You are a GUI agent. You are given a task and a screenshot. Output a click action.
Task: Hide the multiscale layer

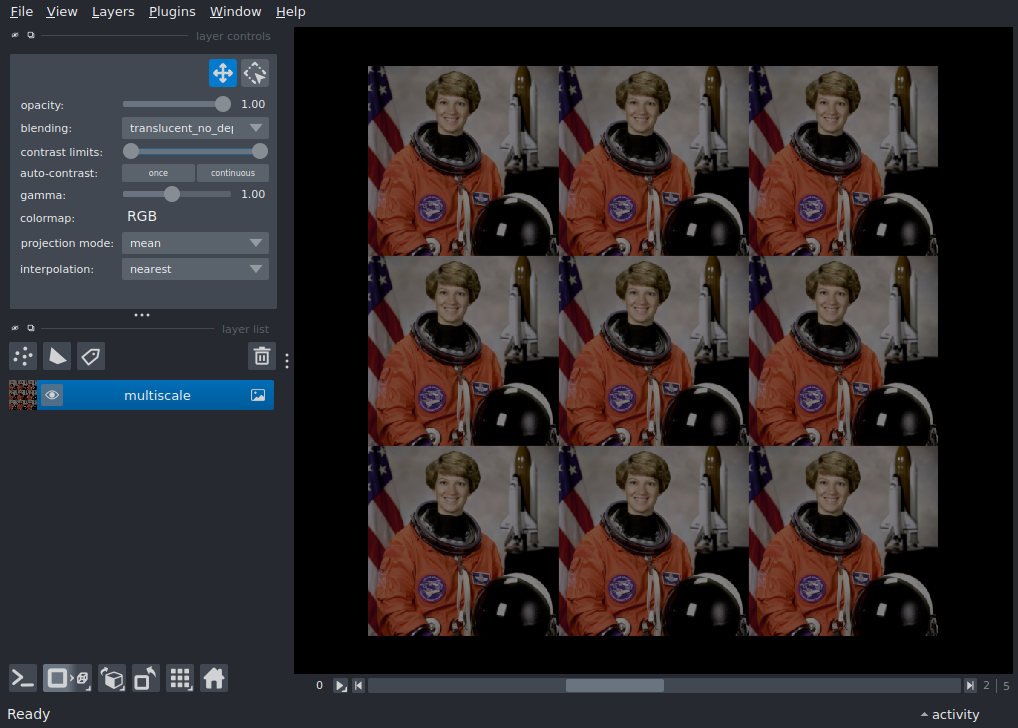coord(52,394)
